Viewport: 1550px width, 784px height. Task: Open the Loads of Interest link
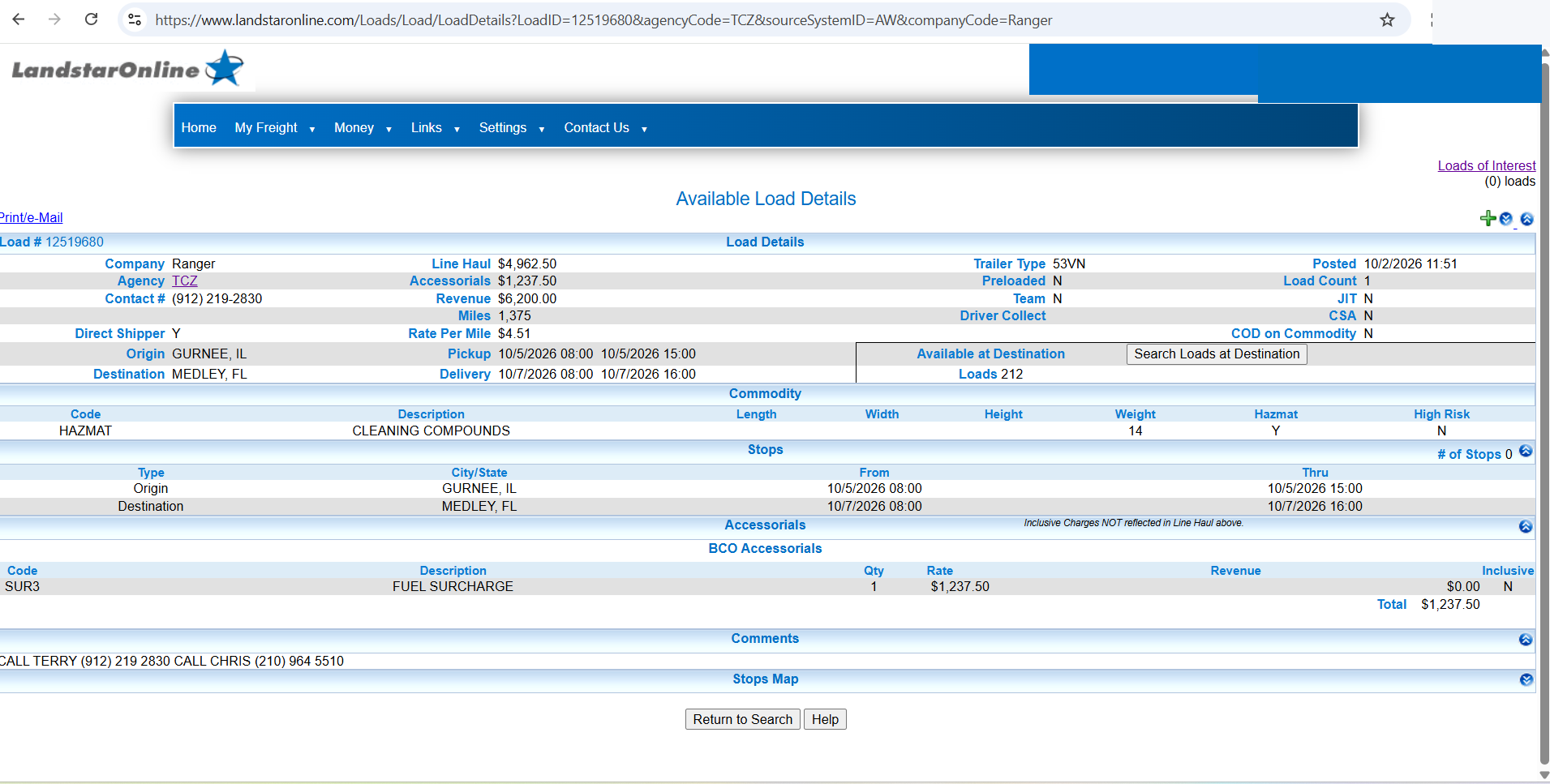[1487, 165]
